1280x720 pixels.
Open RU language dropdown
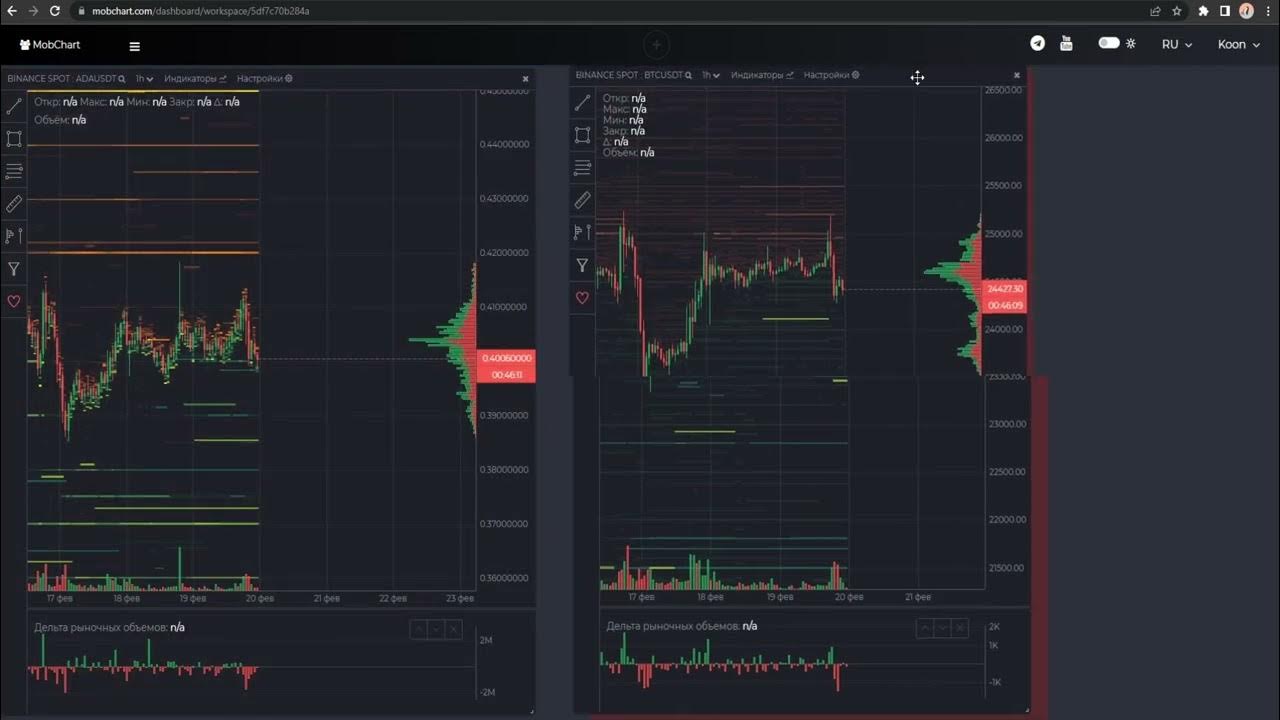(1176, 44)
